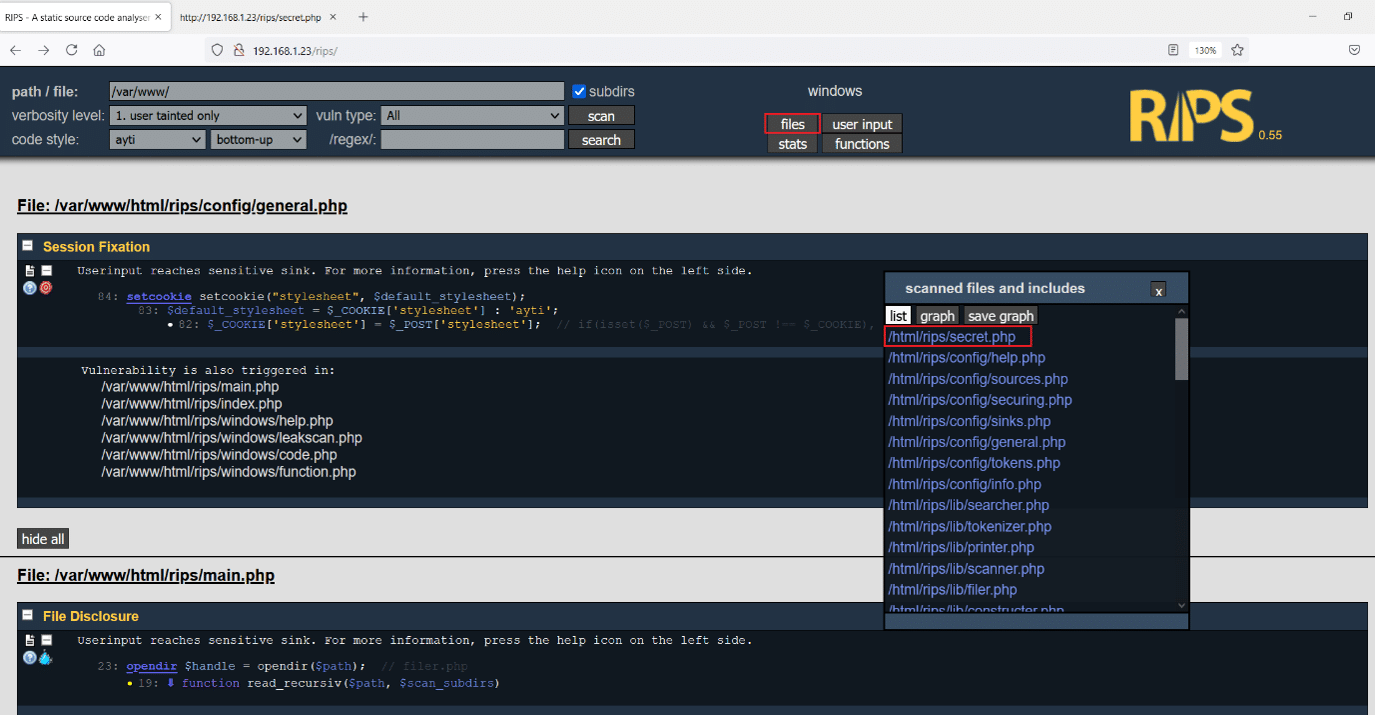1375x715 pixels.
Task: Click the red exploit target icon under Session Fixation
Action: tap(46, 288)
